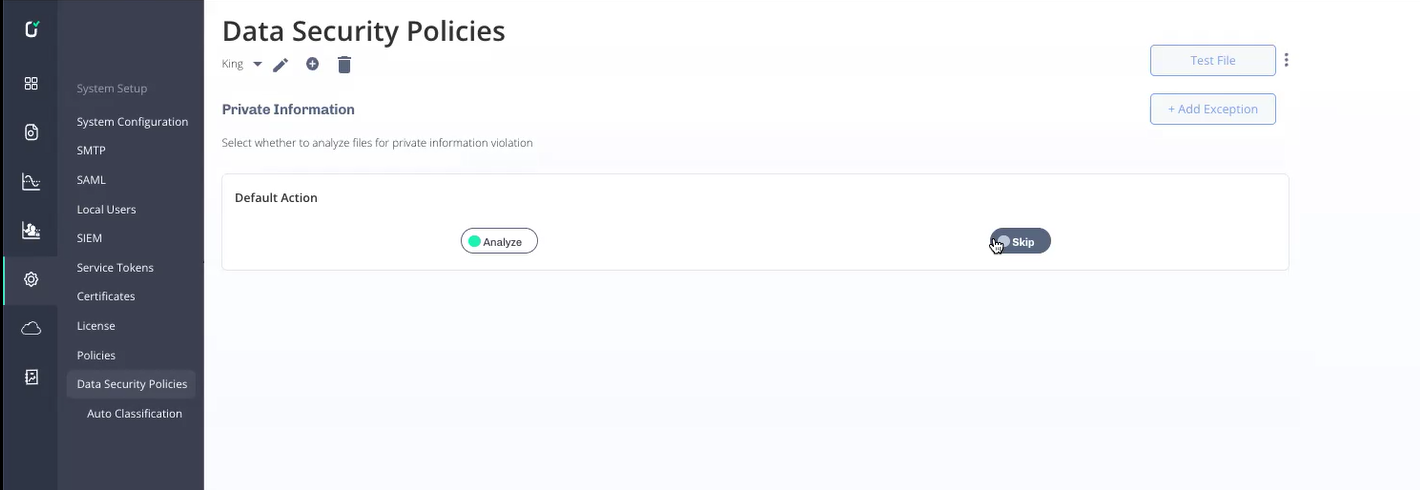This screenshot has width=1420, height=490.
Task: Click the line chart icon in the sidebar
Action: [31, 182]
